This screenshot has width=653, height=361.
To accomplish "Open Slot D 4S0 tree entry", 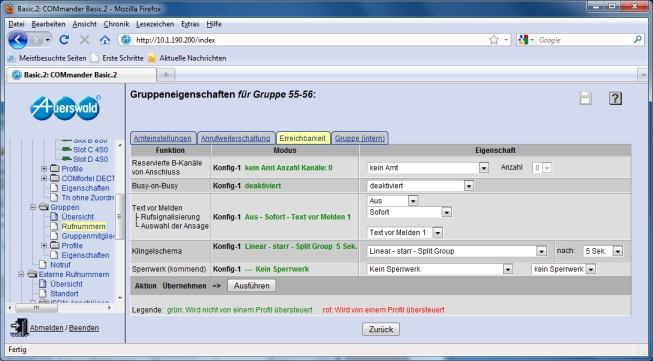I will [90, 159].
